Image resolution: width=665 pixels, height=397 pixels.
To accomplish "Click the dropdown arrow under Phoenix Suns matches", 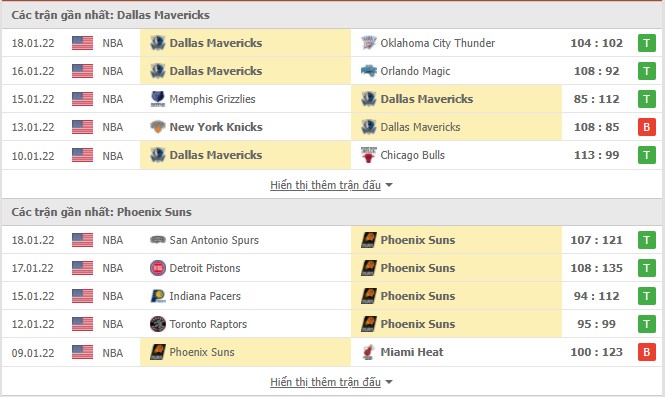I will 389,382.
